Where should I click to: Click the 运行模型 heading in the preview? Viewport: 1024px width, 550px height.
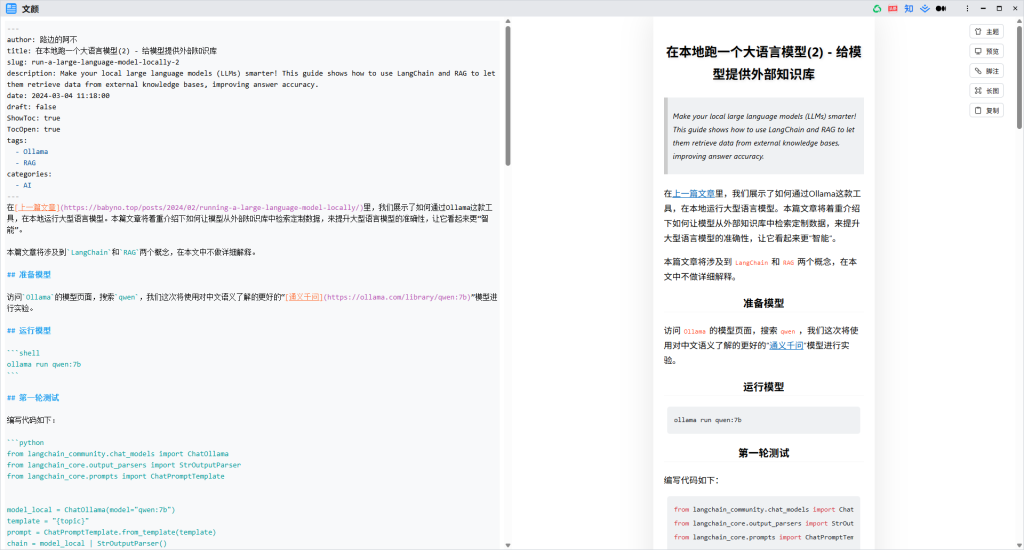(x=763, y=387)
